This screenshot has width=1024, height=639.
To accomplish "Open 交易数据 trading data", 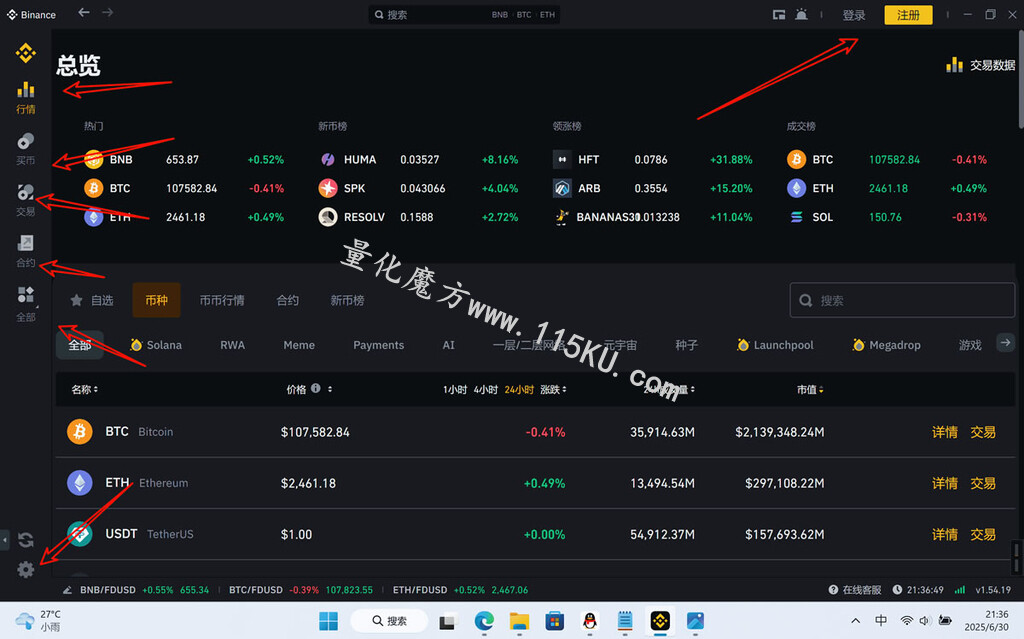I will tap(981, 65).
